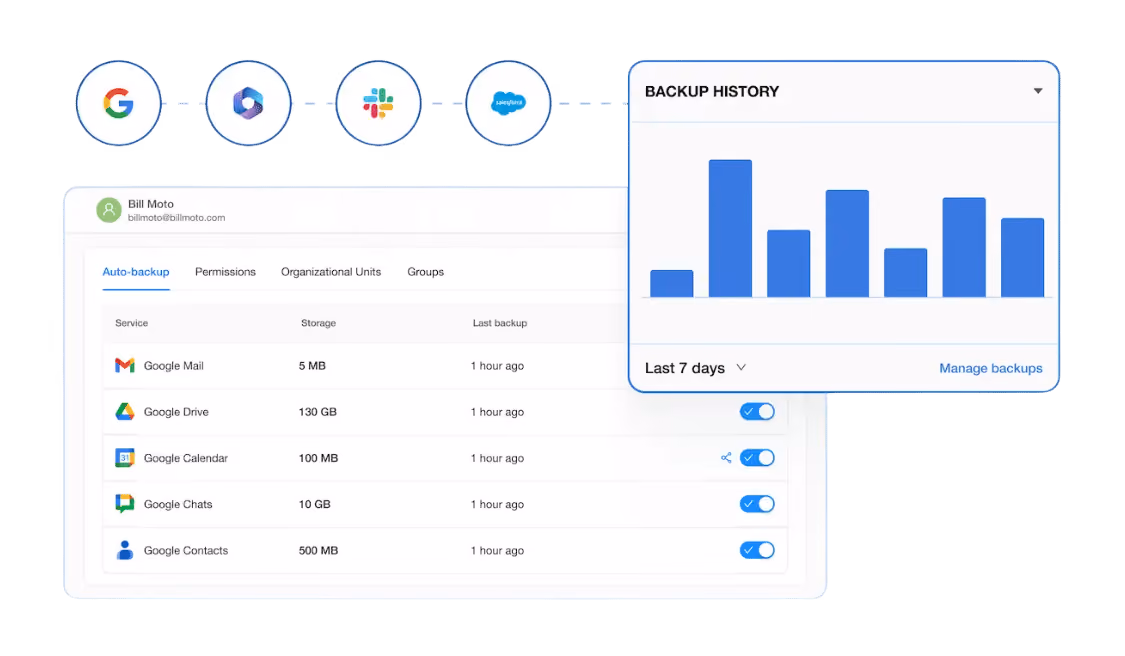Select the Google Mail service name
1125x656 pixels.
tap(174, 365)
